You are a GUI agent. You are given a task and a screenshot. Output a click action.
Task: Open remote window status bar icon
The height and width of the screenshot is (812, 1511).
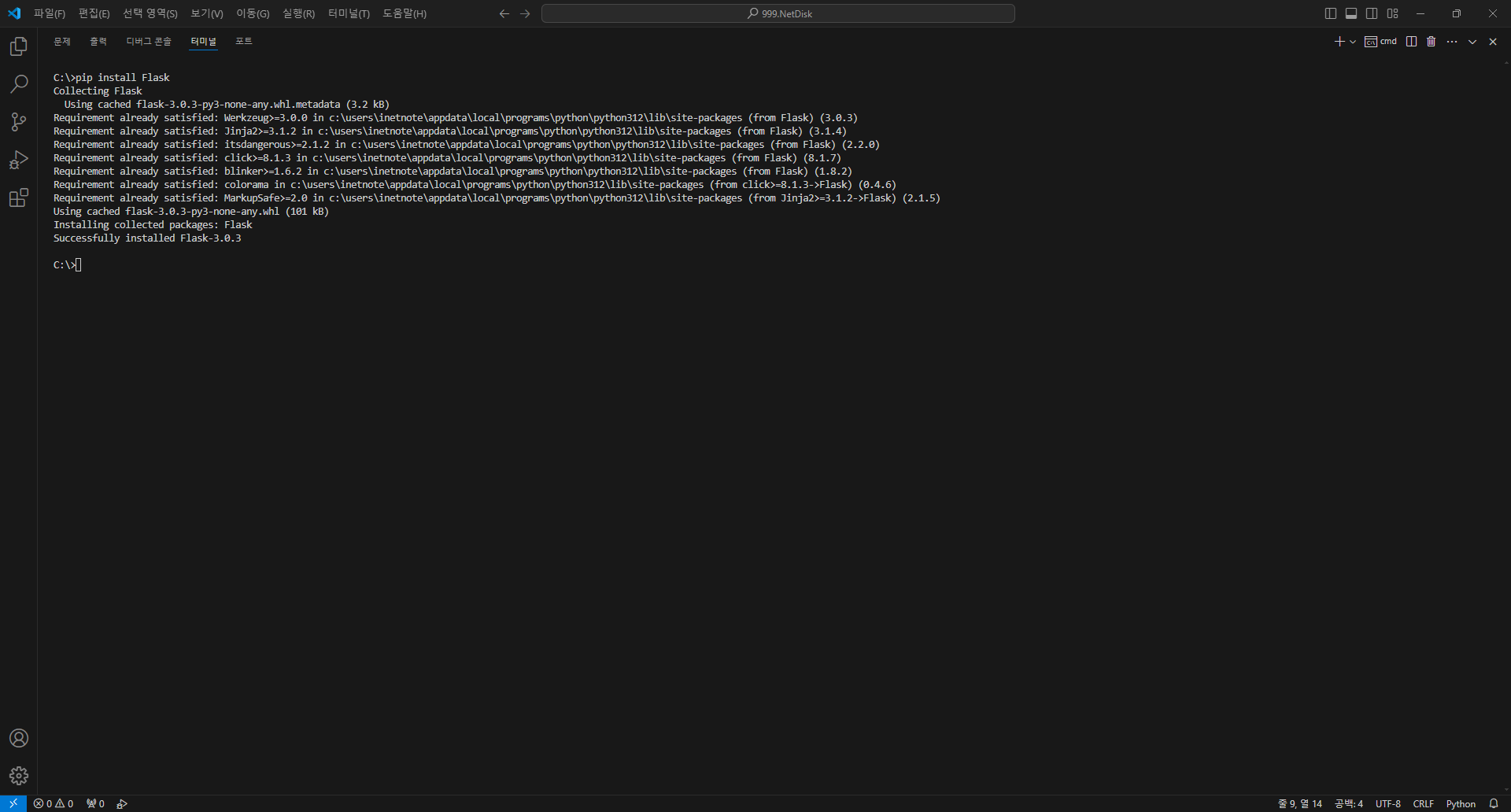pos(13,803)
